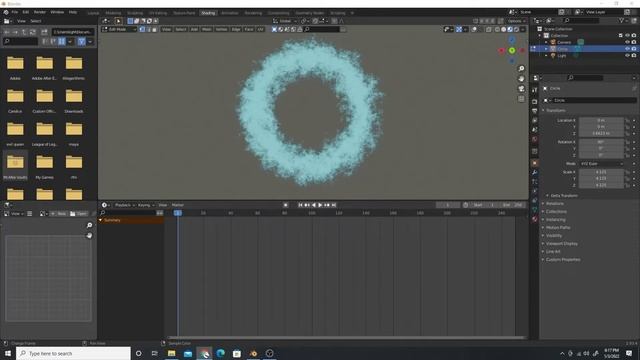Select wireframe viewport shading sphere

[x=497, y=29]
